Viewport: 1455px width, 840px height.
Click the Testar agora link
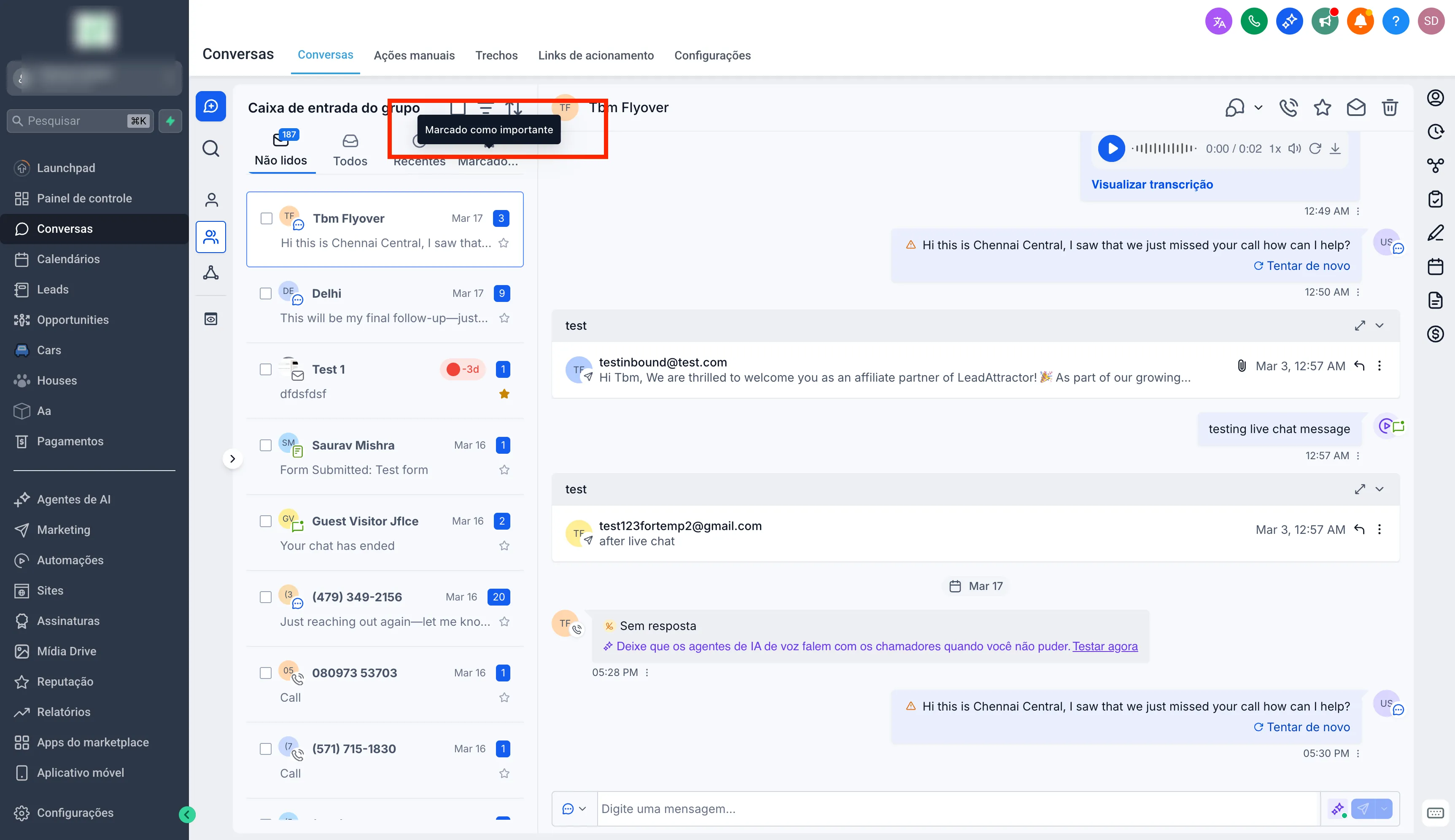click(x=1105, y=646)
